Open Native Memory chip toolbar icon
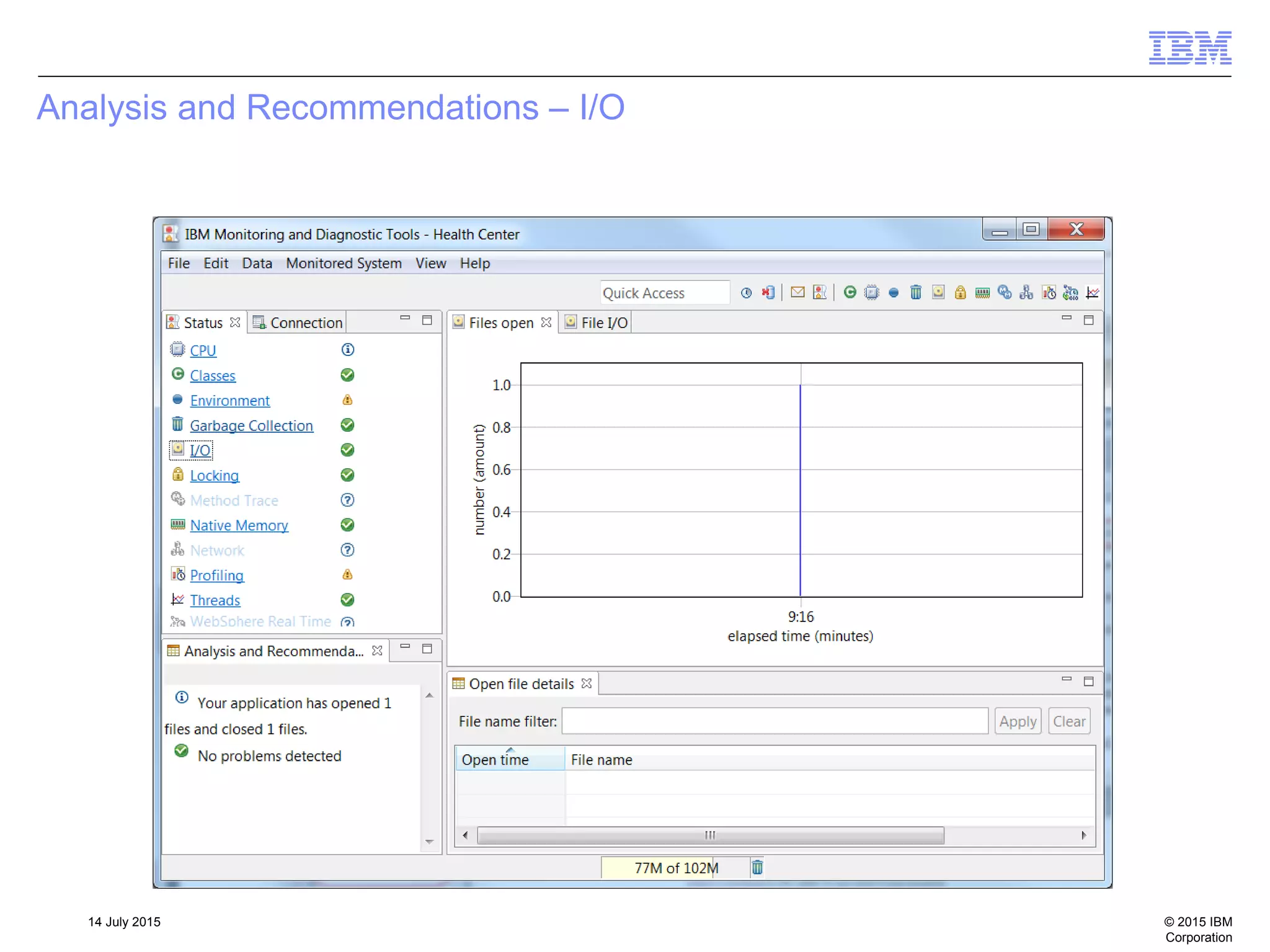 click(x=982, y=293)
